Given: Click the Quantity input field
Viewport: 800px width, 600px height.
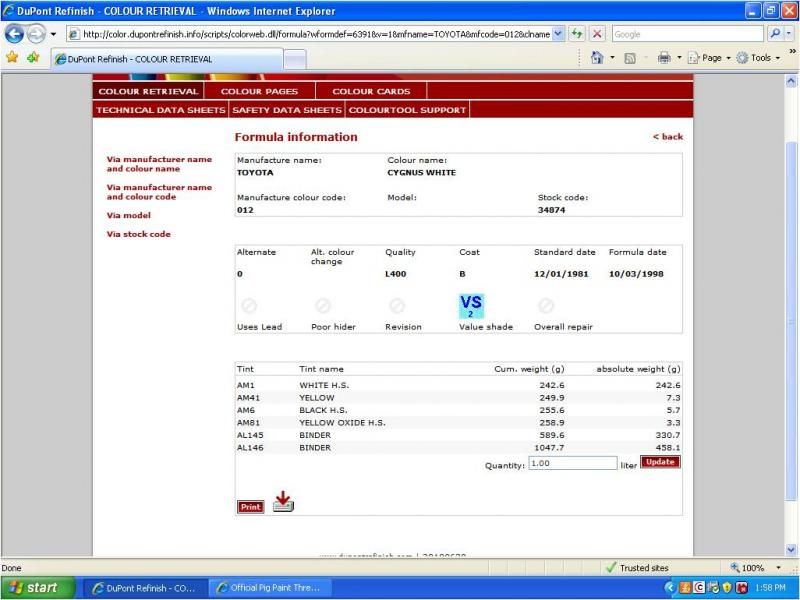Looking at the screenshot, I should pos(572,463).
